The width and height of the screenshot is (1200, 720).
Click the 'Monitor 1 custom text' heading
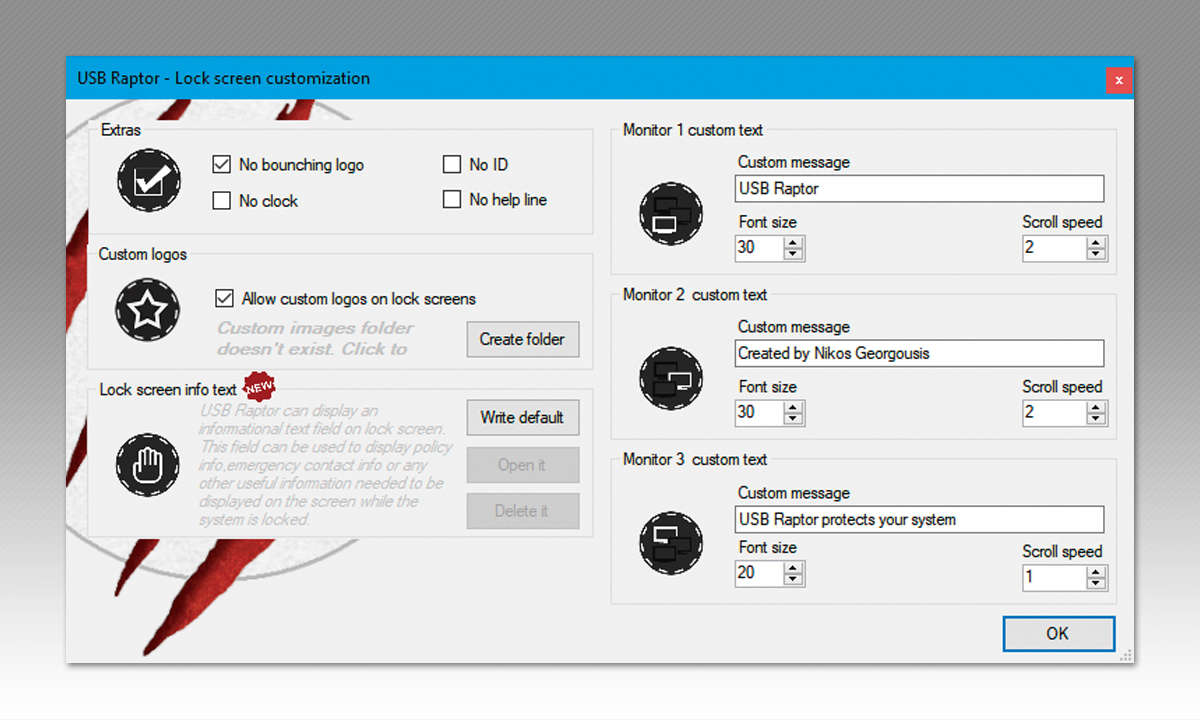(x=693, y=130)
